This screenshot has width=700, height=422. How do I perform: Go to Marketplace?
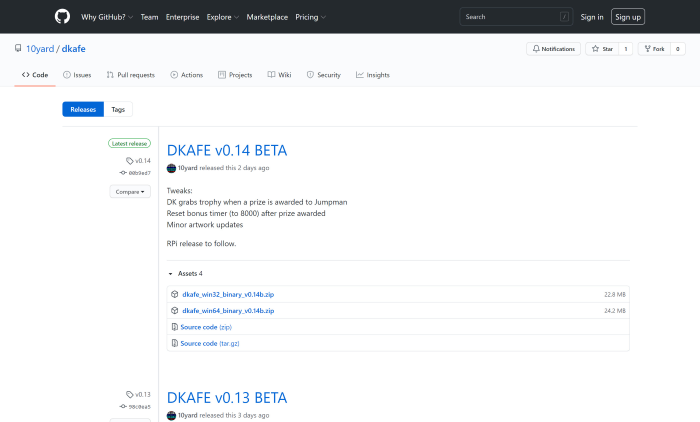[x=267, y=17]
